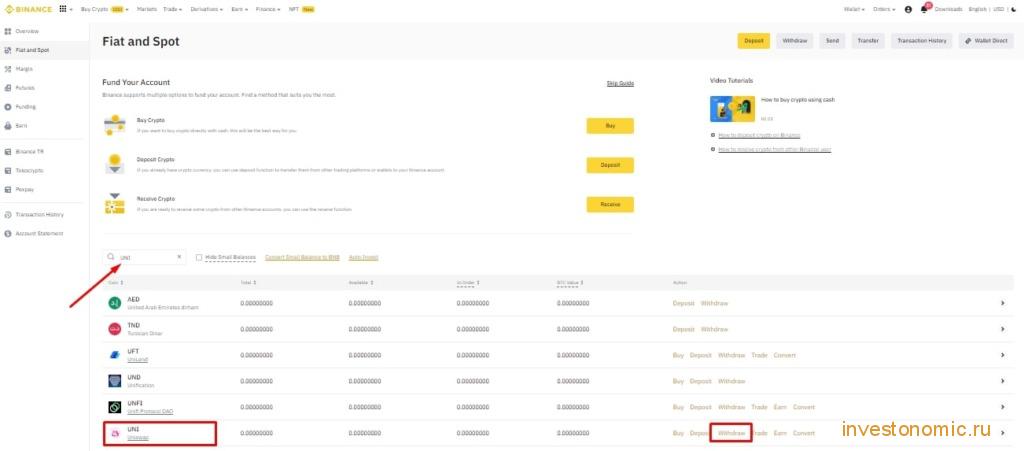The image size is (1024, 451).
Task: Focus the coin search input field
Action: [x=144, y=257]
